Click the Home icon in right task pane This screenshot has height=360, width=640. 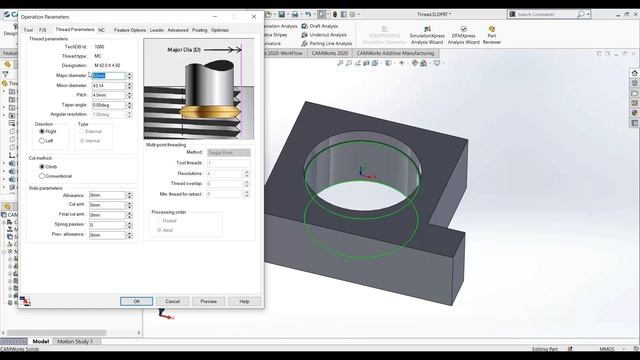click(x=634, y=73)
